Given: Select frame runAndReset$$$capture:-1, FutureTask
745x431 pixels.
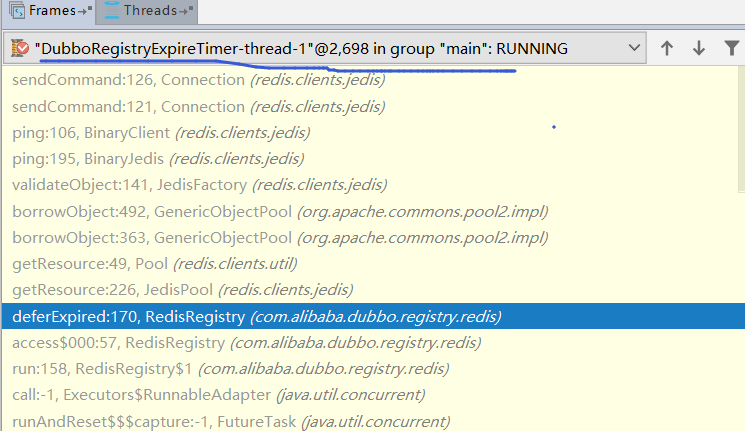Looking at the screenshot, I should [x=373, y=421].
